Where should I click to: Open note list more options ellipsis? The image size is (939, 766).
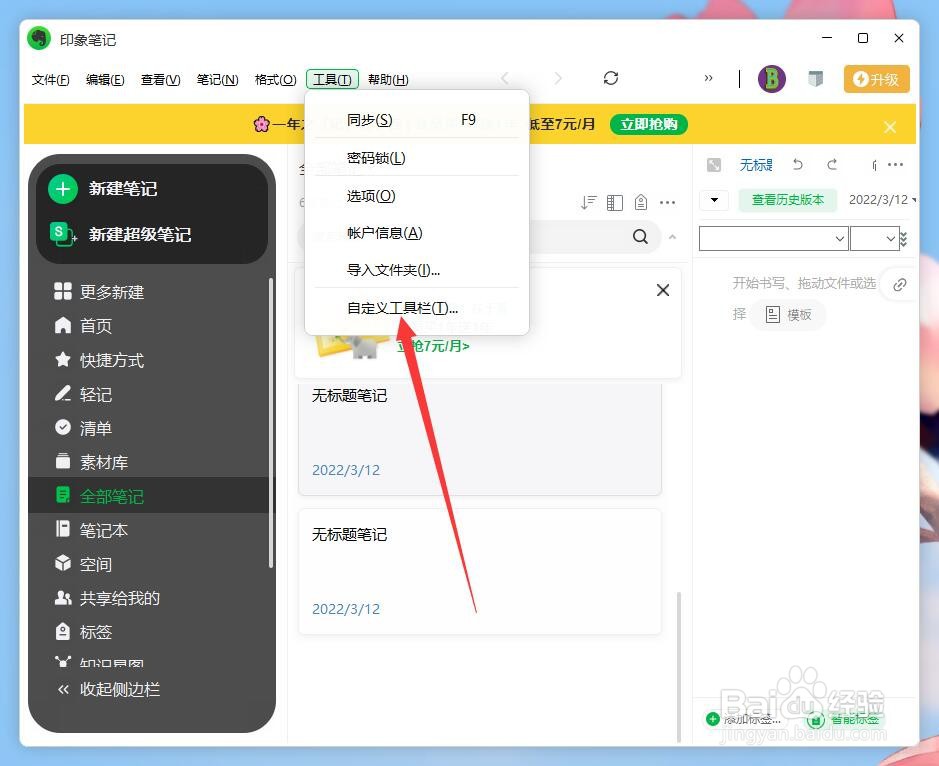coord(667,202)
